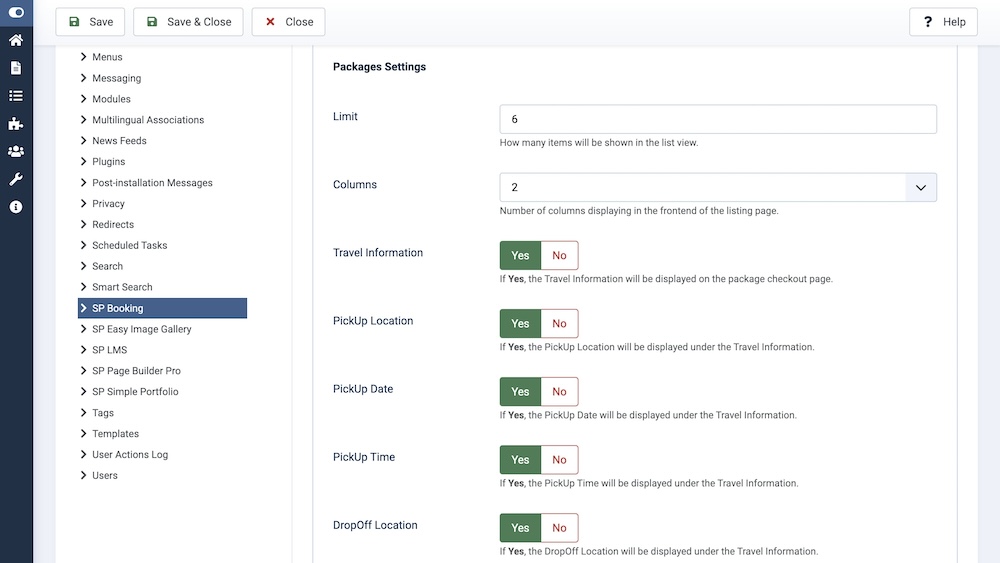Click the Help button

[x=943, y=22]
